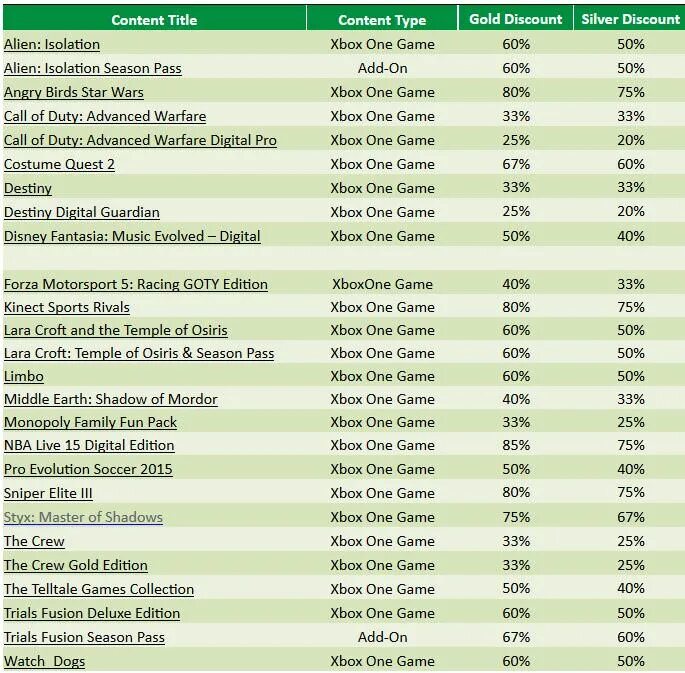
Task: Open the Pro Evolution Soccer 2015 link
Action: coord(88,469)
